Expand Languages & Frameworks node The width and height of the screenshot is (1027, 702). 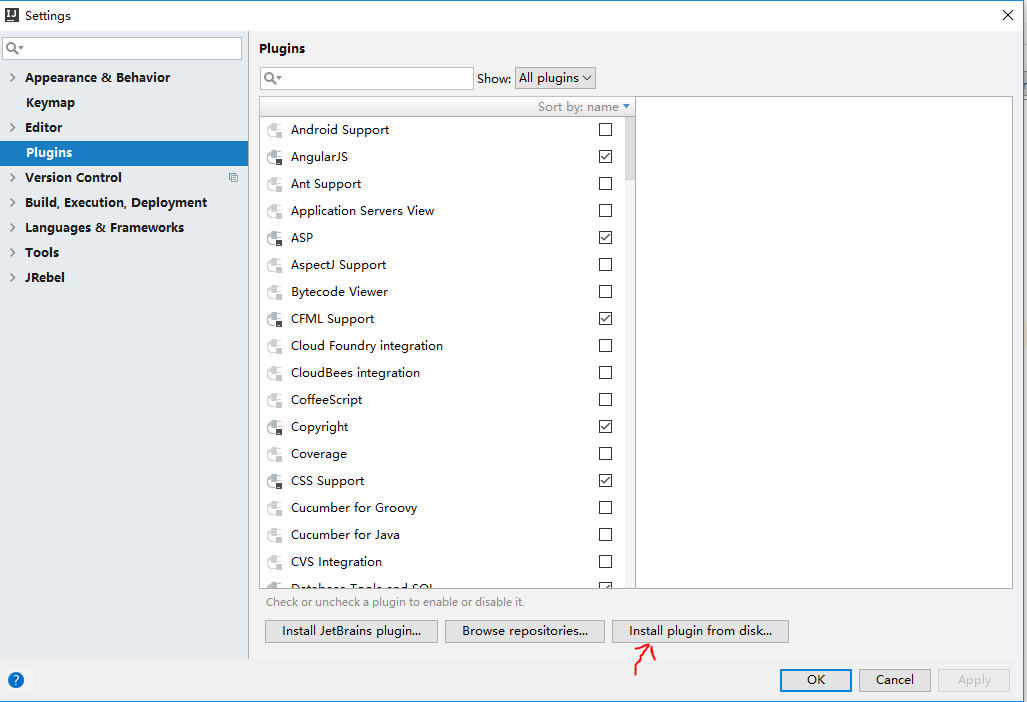tap(12, 227)
